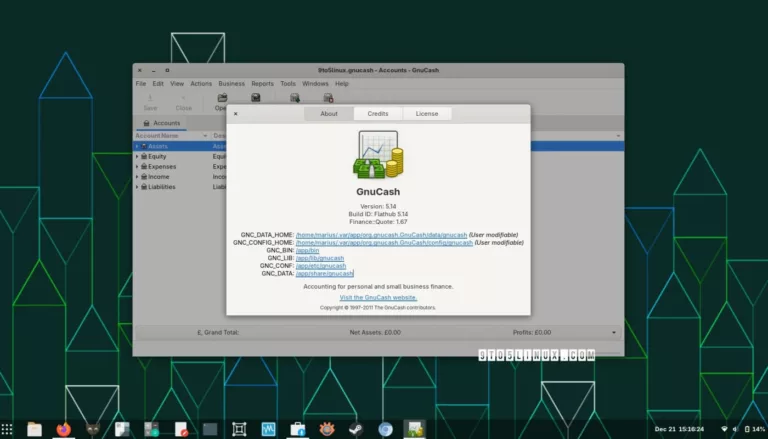This screenshot has height=439, width=768.
Task: Expand the Income account tree row
Action: click(x=137, y=176)
